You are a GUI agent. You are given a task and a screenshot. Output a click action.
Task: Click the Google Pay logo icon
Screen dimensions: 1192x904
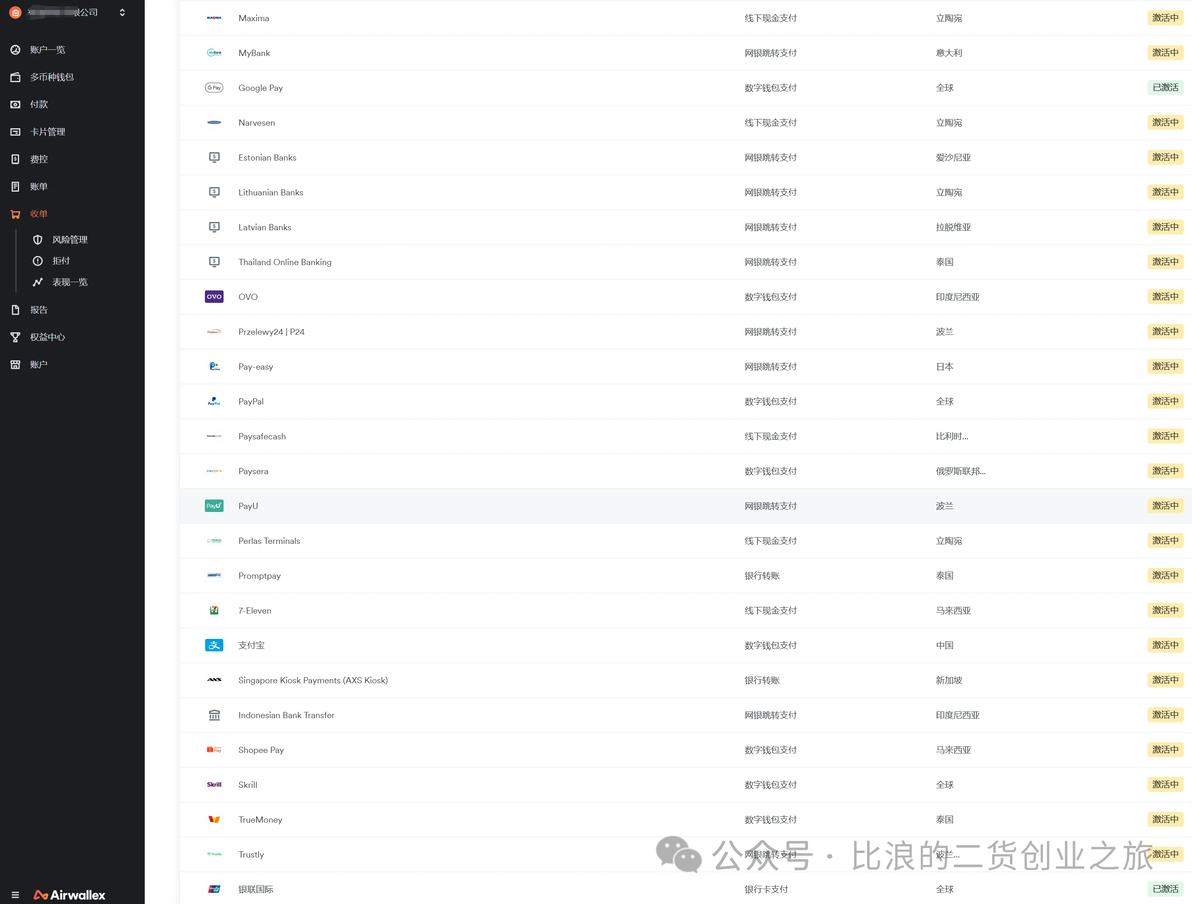214,87
